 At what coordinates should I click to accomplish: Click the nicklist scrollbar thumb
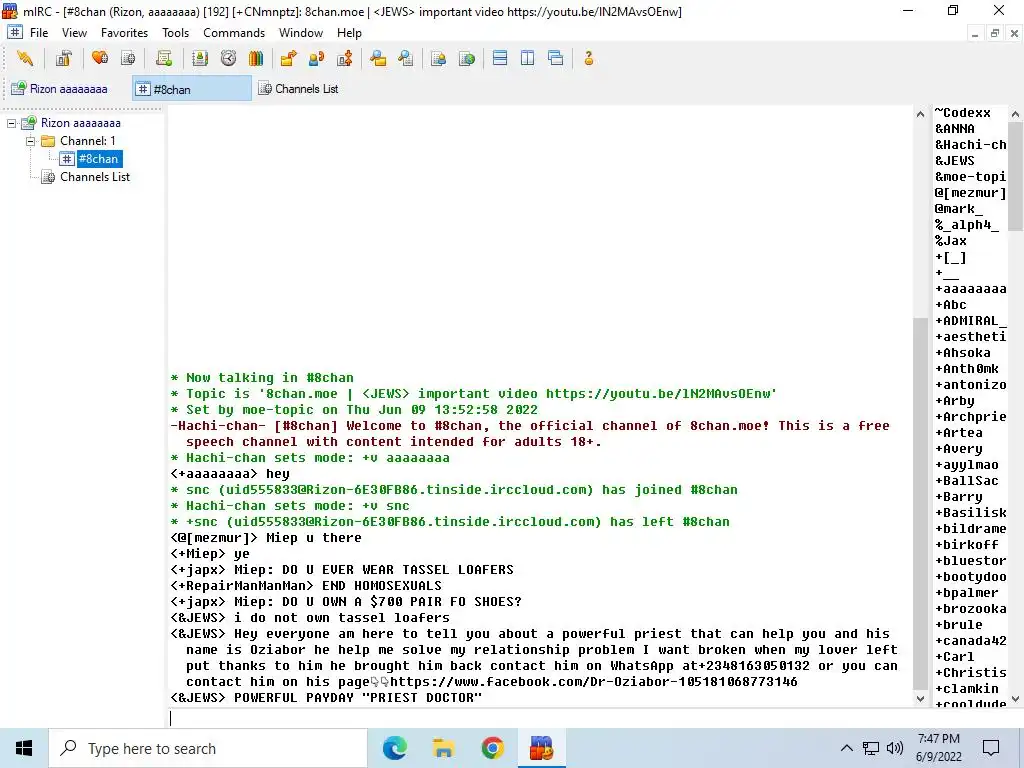click(x=1016, y=176)
